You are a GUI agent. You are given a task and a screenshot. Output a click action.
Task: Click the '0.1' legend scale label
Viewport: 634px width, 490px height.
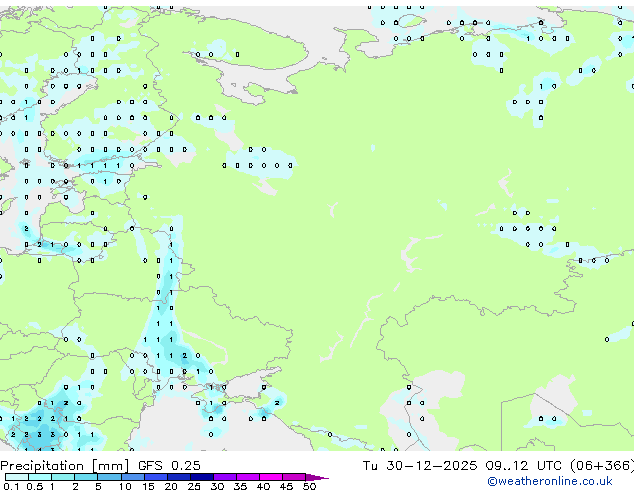(x=11, y=486)
